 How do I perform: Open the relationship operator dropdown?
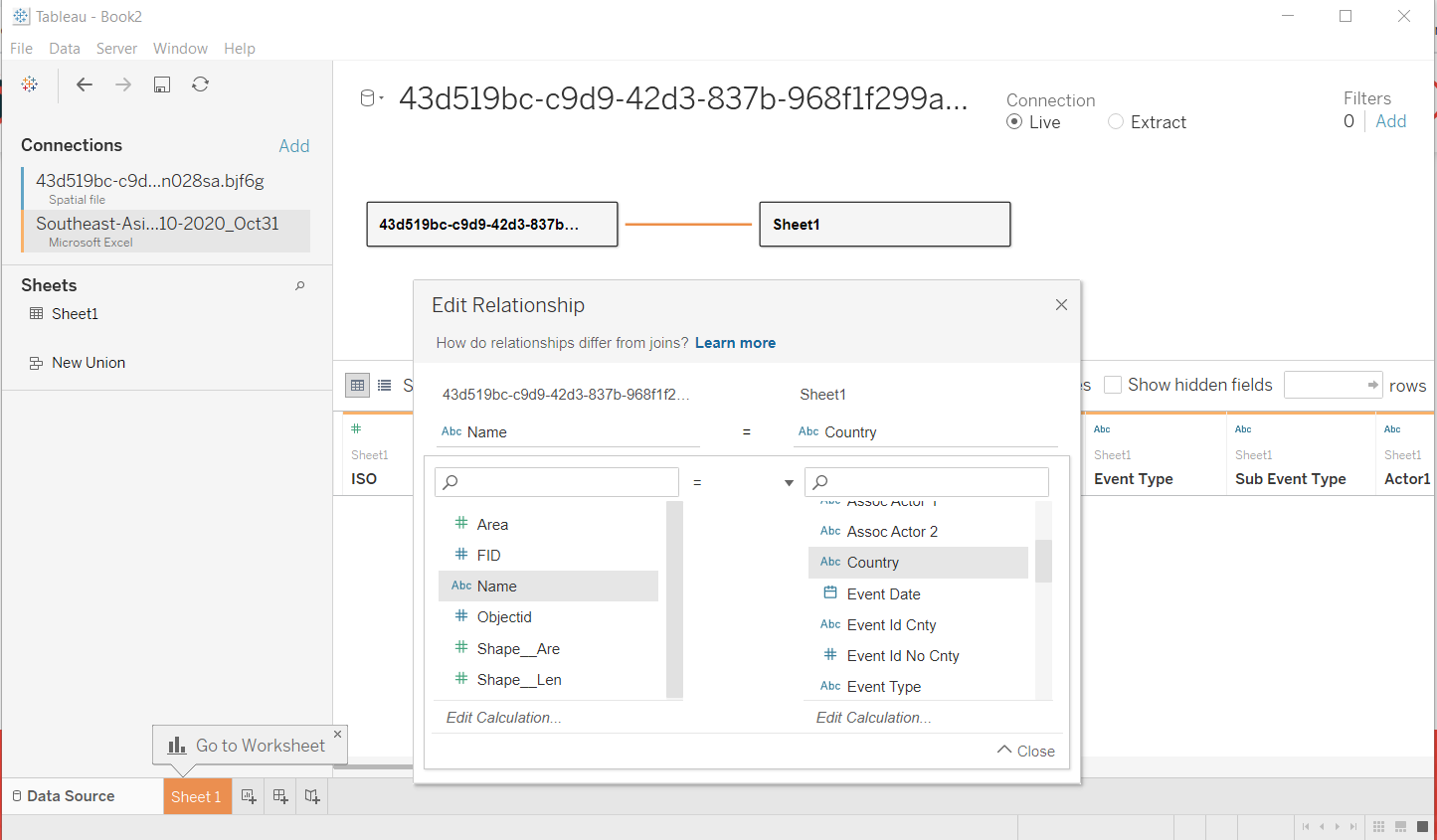pyautogui.click(x=789, y=483)
